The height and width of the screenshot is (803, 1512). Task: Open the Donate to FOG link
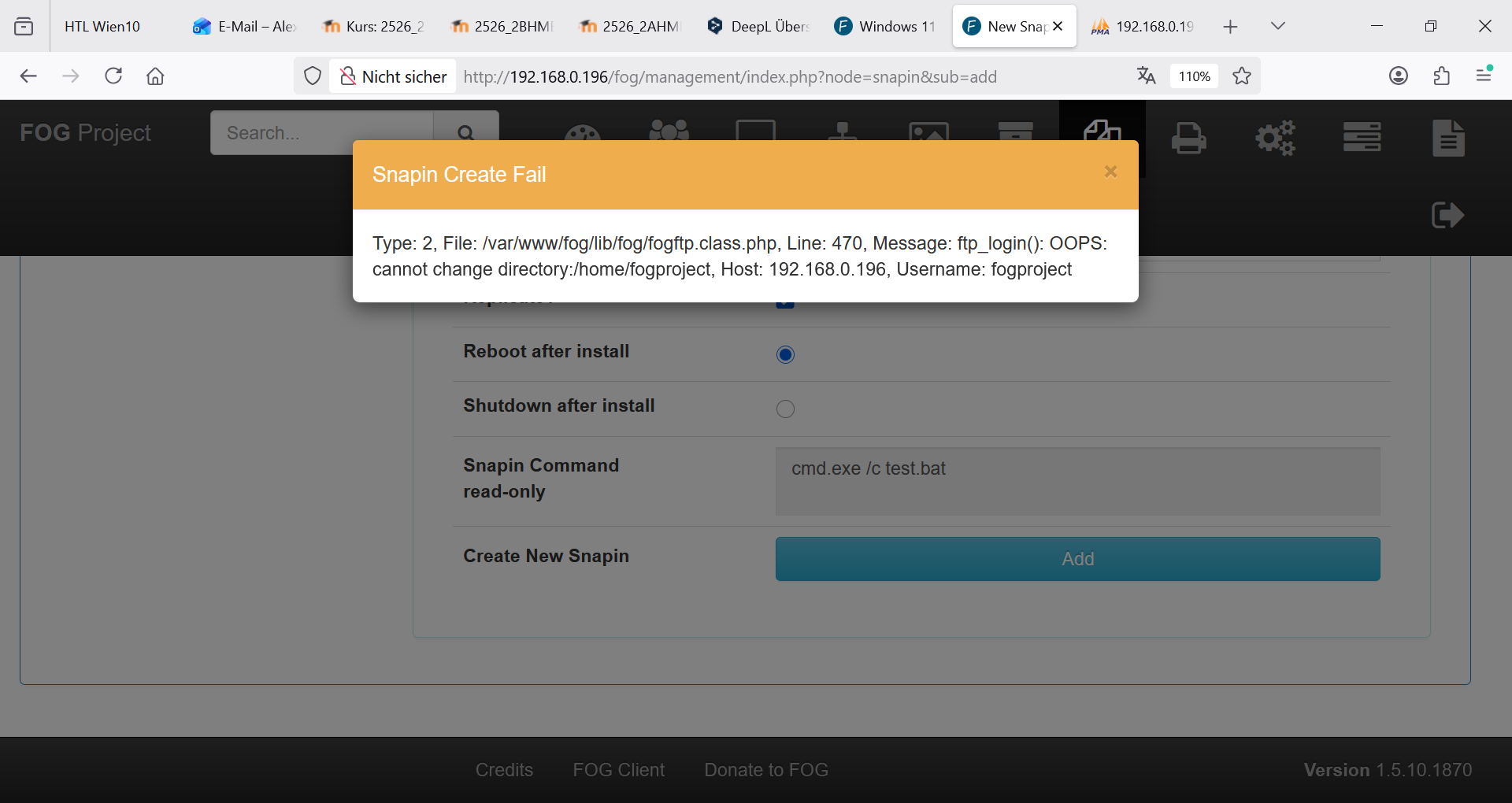[766, 770]
